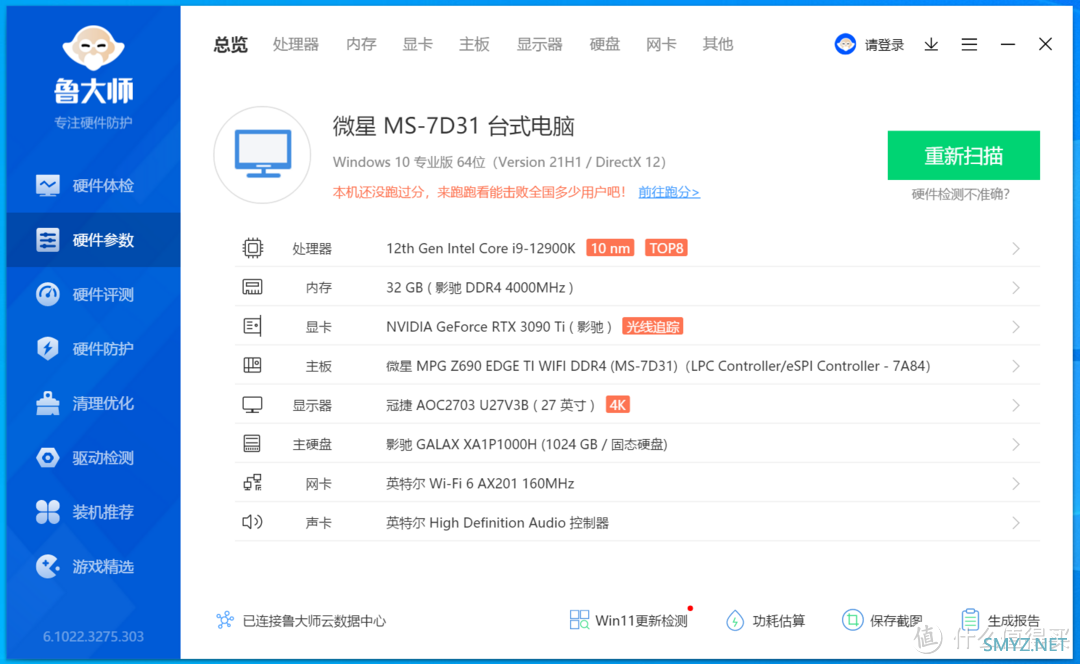The image size is (1080, 664).
Task: Click version number 6.1022.3275.303
Action: tap(93, 636)
